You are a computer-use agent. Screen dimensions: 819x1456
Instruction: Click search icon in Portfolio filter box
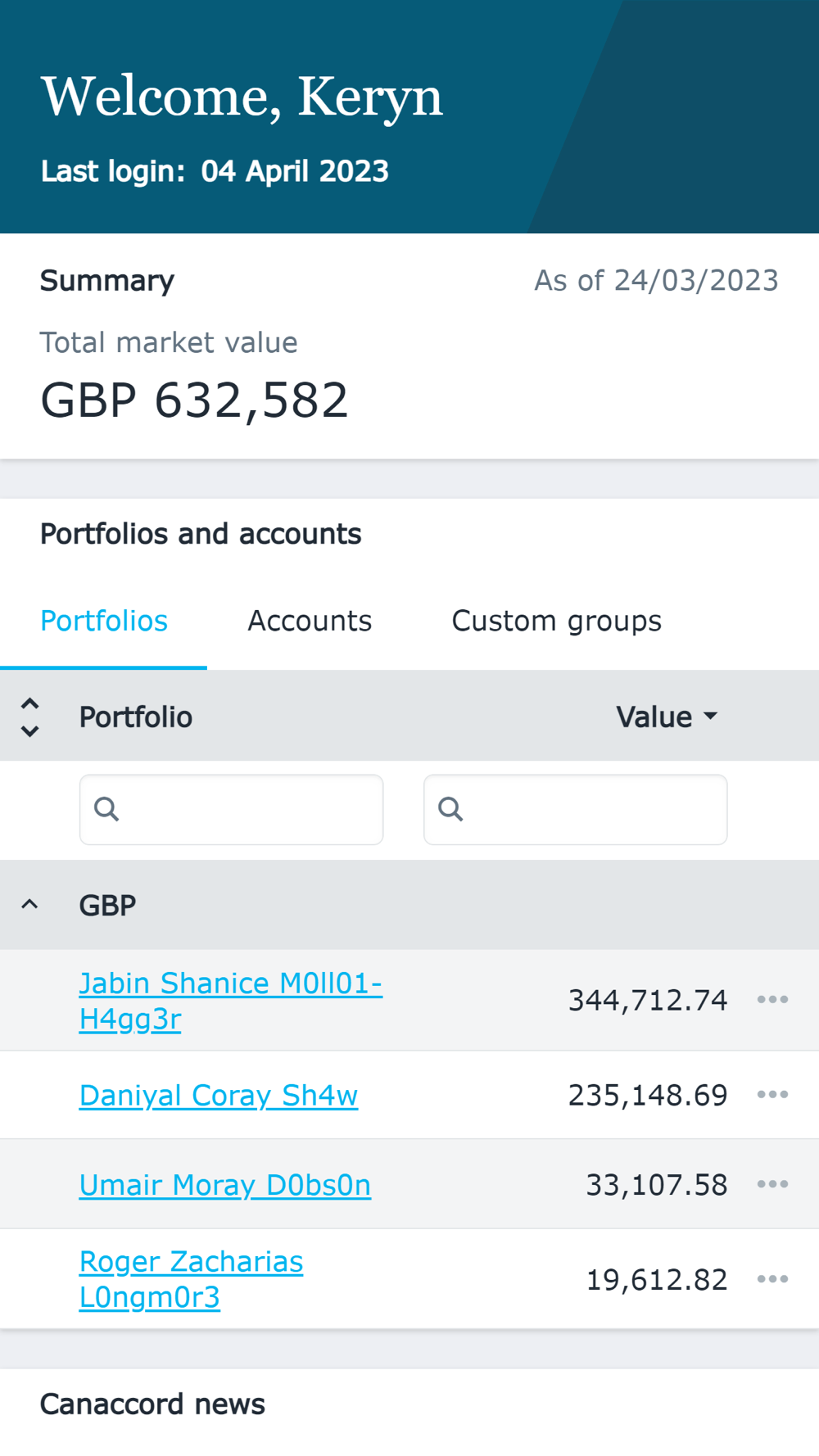[106, 809]
